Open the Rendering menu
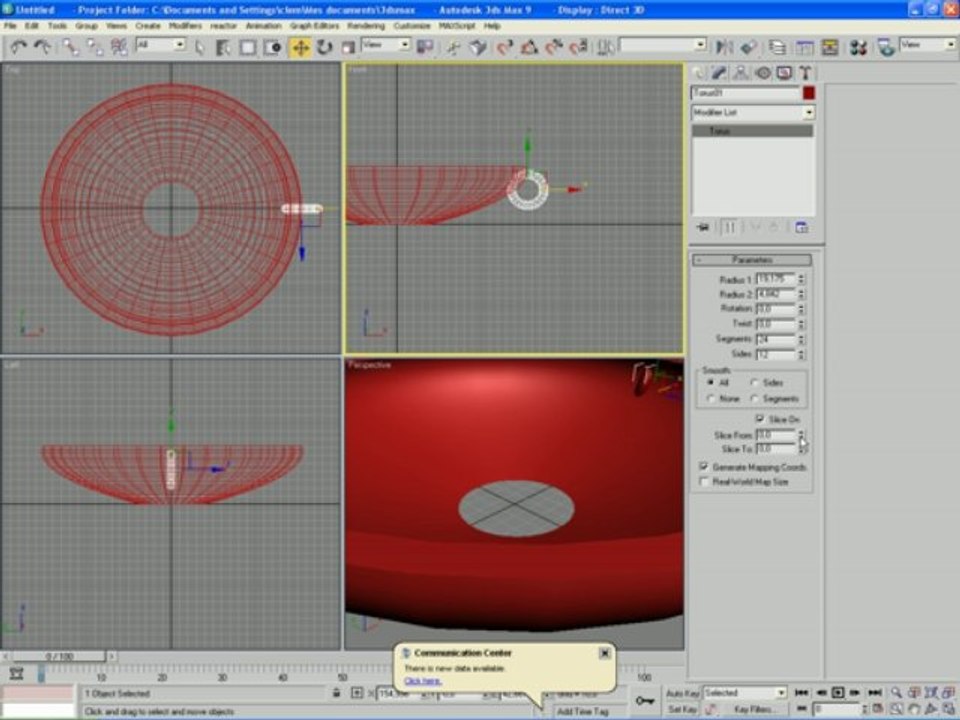Viewport: 960px width, 720px height. tap(366, 25)
